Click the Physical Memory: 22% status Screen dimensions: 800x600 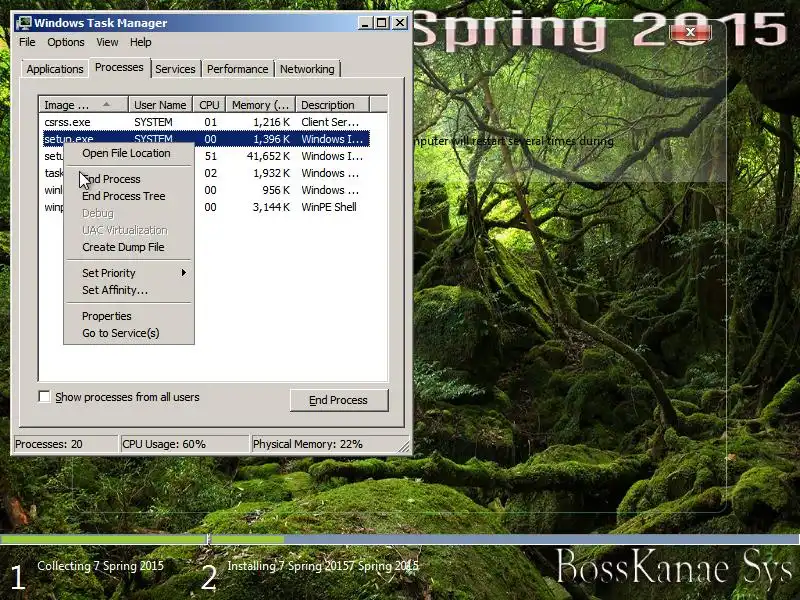(x=330, y=444)
